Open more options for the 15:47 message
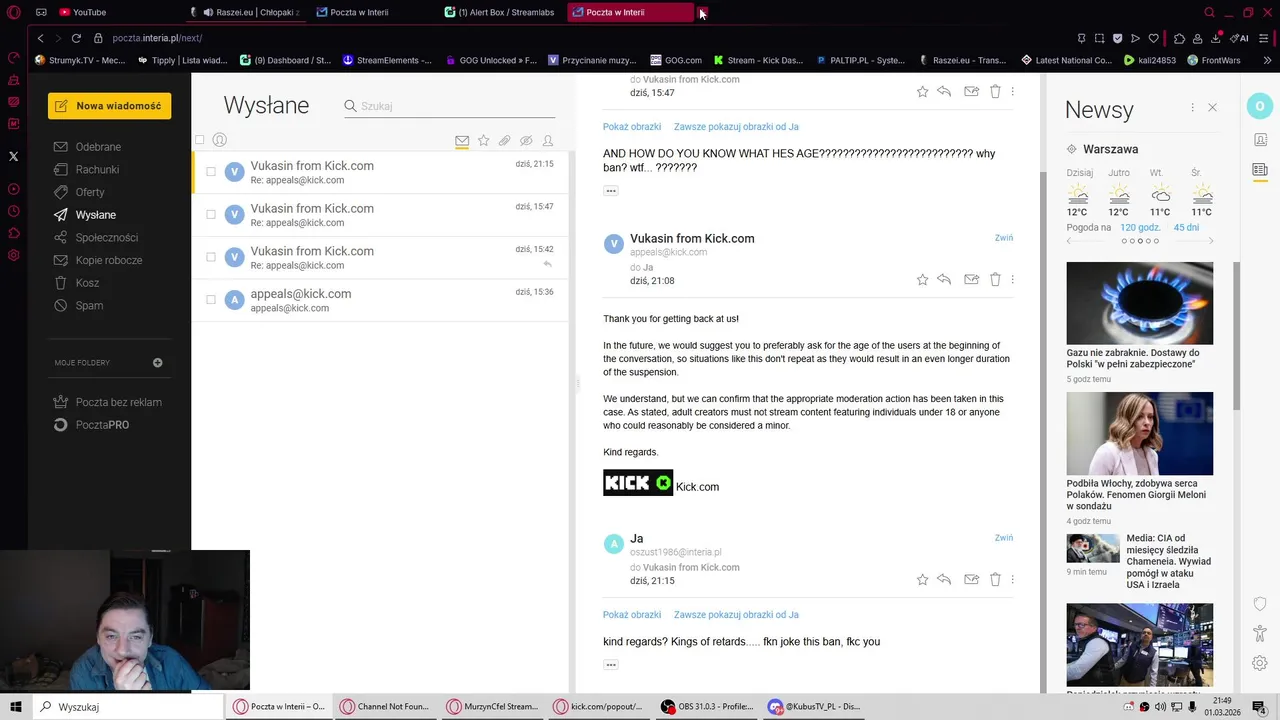The image size is (1280, 720). [1012, 92]
